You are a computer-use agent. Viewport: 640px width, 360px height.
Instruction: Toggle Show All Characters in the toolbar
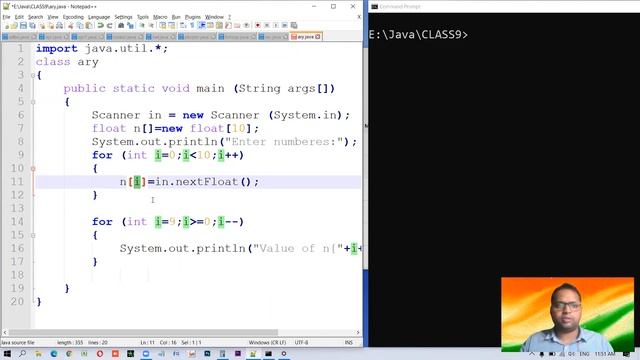(x=192, y=25)
